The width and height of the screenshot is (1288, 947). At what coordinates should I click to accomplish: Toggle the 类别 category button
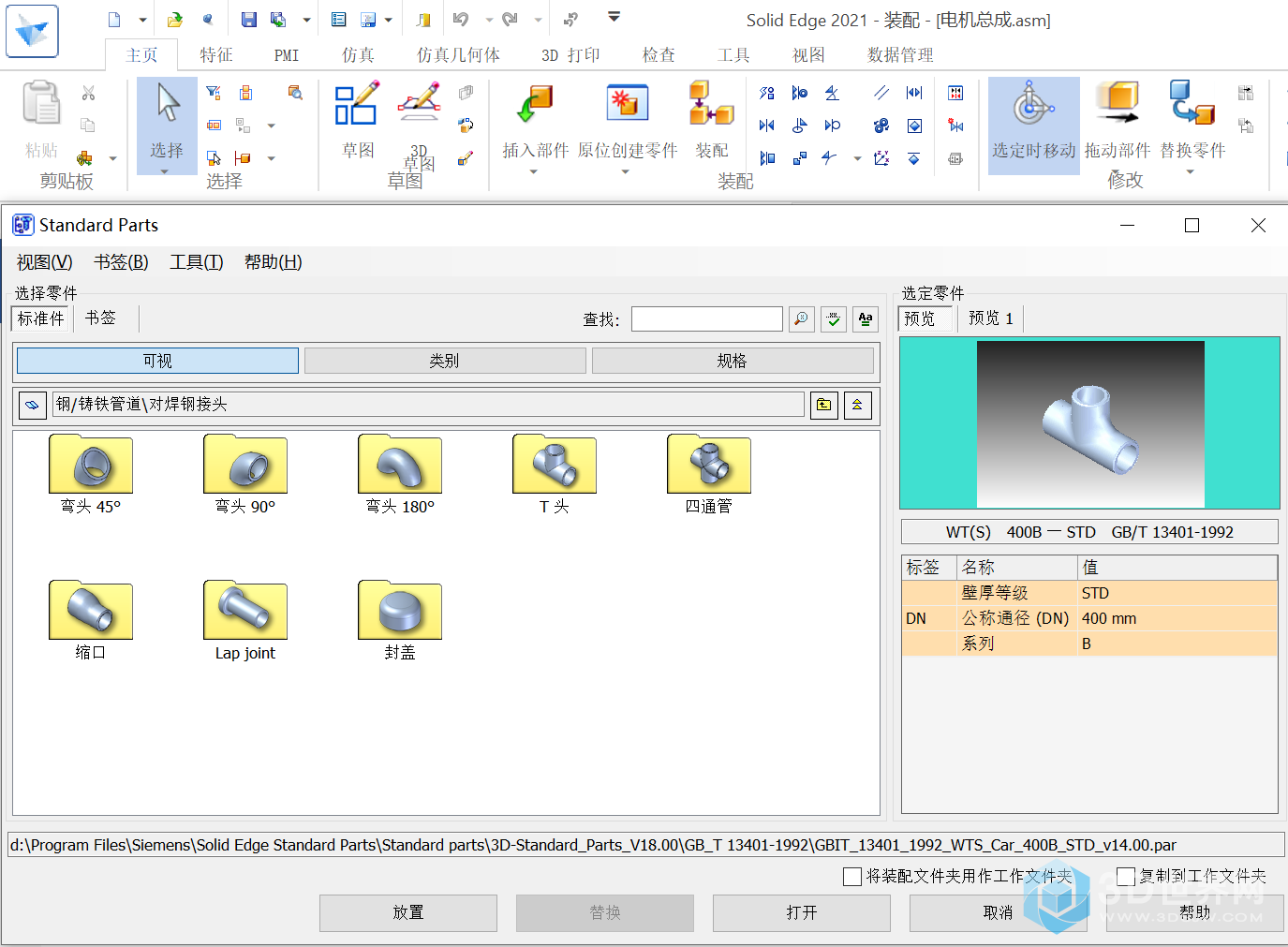[x=445, y=361]
